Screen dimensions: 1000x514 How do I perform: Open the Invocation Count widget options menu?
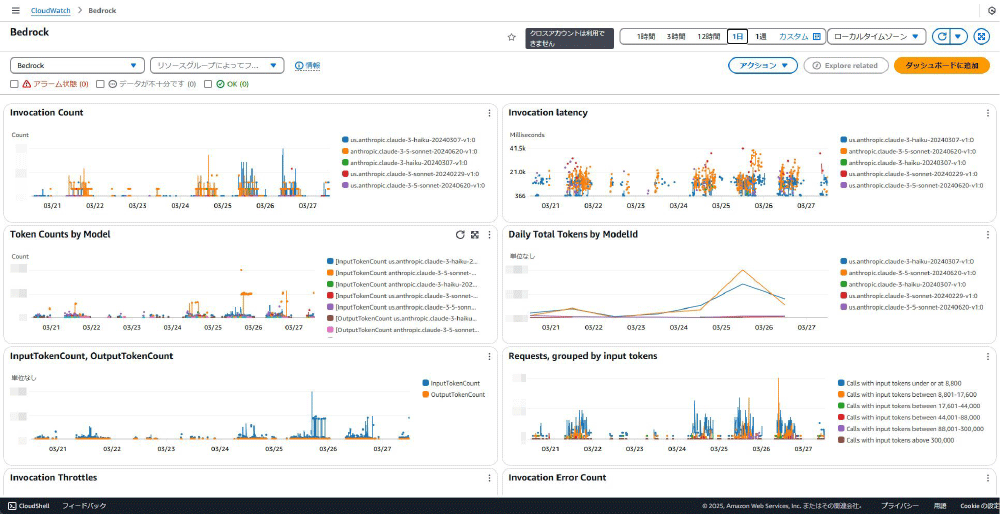489,113
